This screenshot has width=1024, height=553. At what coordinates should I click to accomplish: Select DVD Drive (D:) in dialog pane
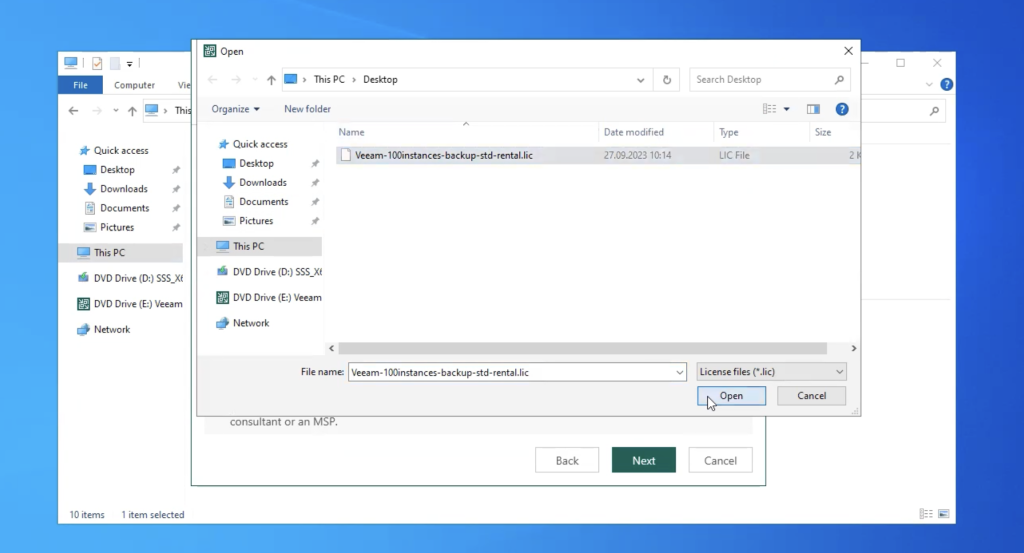[269, 272]
